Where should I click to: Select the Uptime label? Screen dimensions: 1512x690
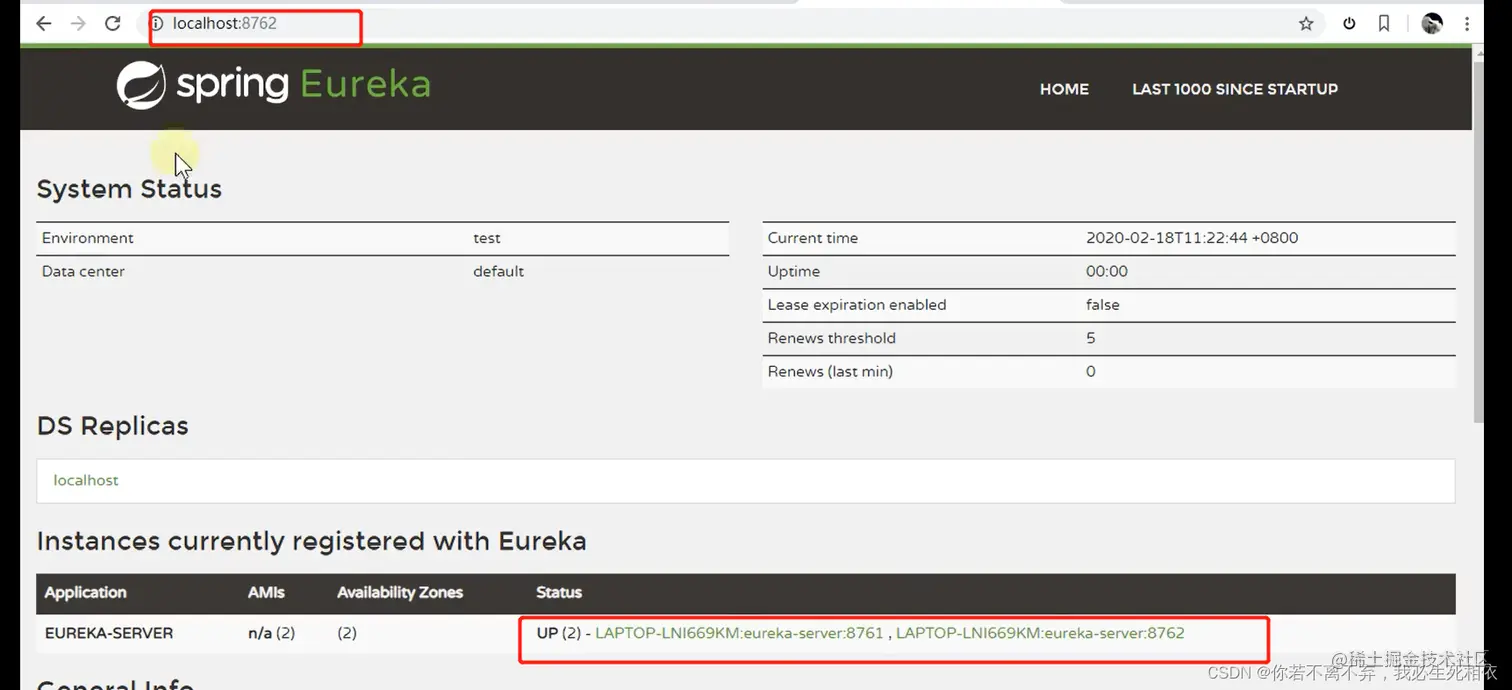pos(794,271)
